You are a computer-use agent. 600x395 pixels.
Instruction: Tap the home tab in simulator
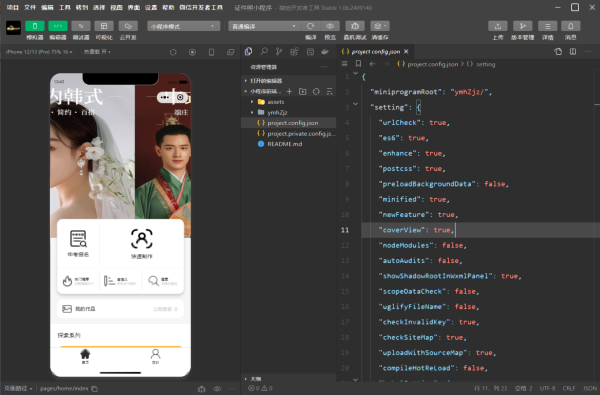click(85, 356)
